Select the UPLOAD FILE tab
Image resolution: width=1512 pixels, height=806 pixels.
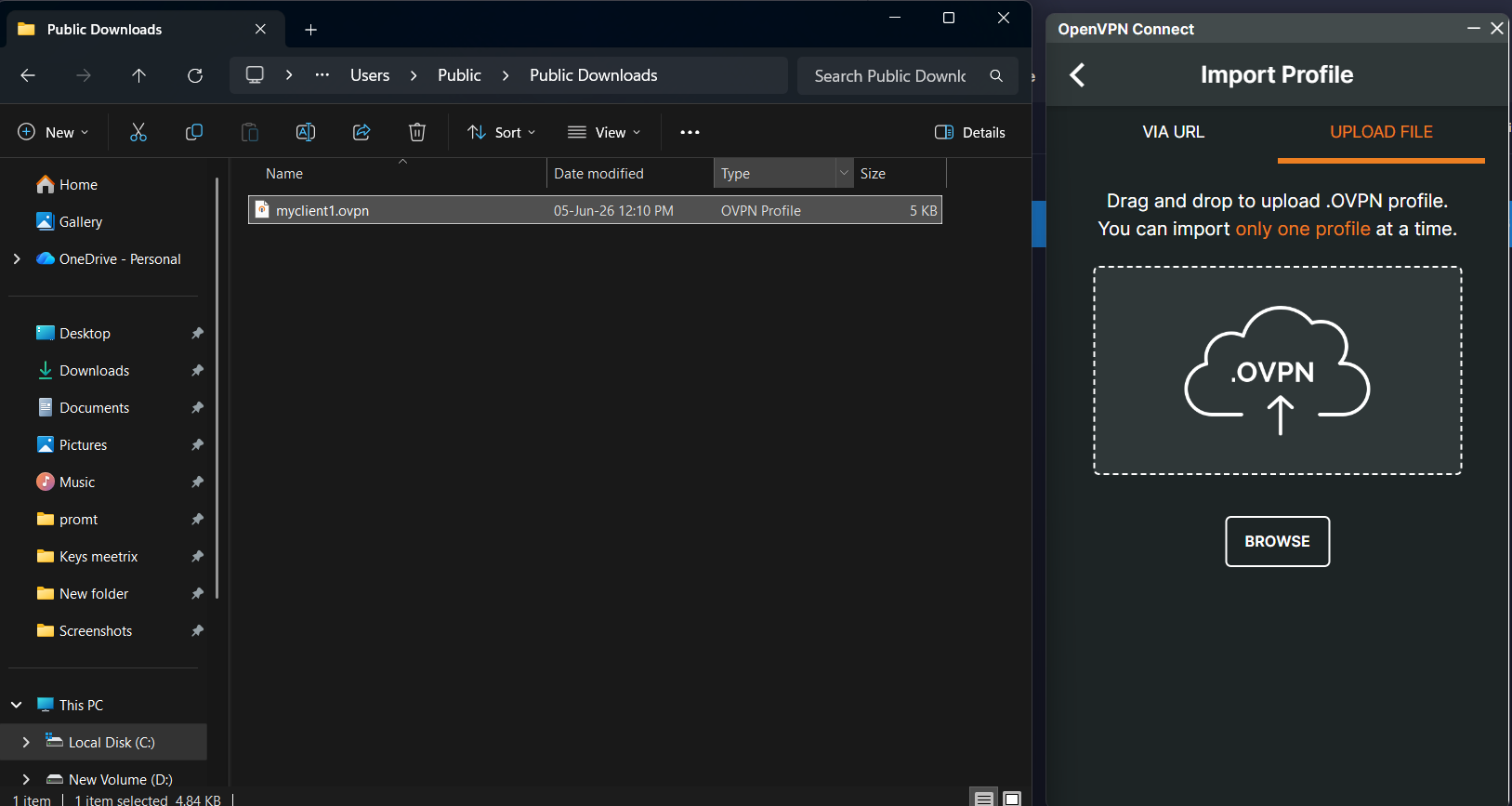[1381, 132]
